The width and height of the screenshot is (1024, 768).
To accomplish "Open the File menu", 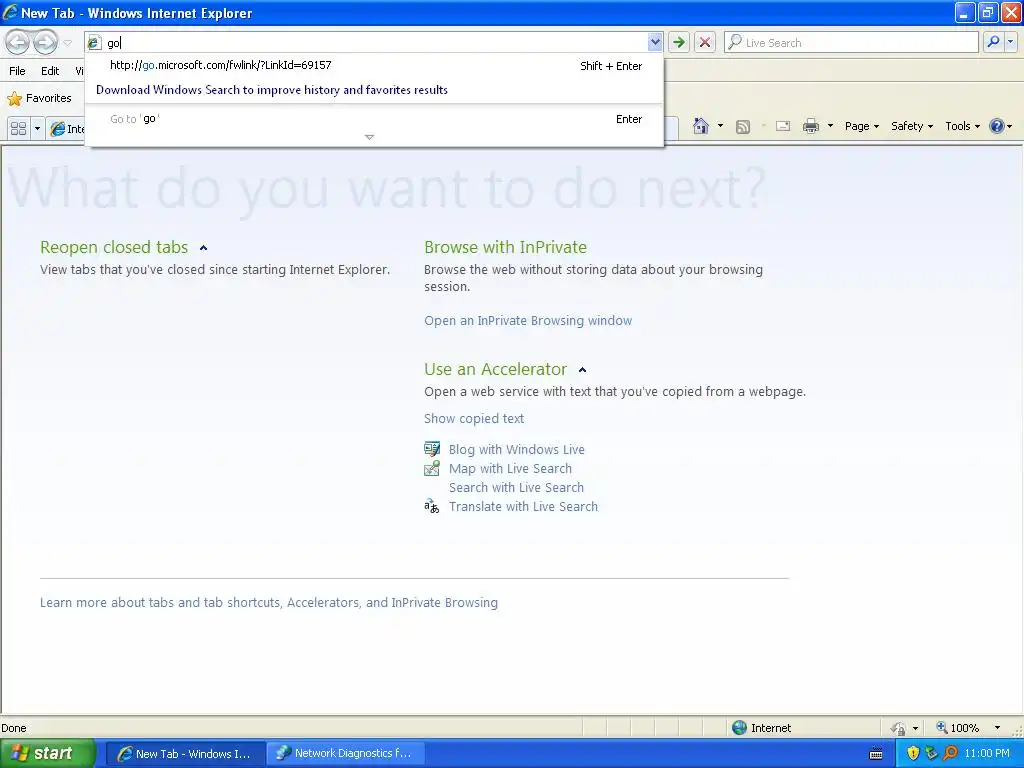I will 18,71.
